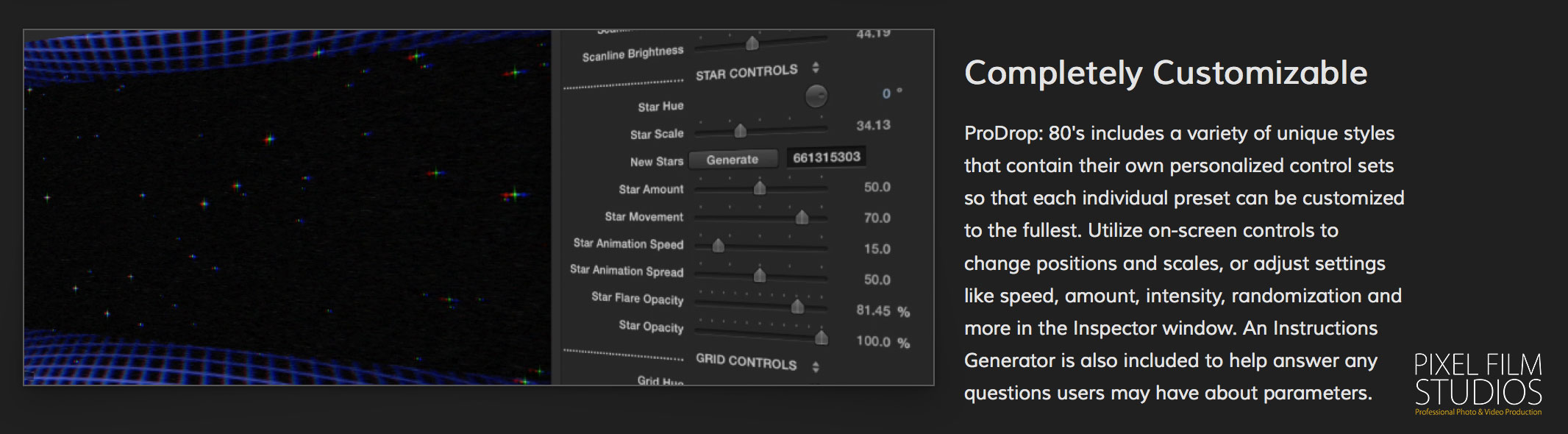
Task: Click the Star Flare Opacity slider handle
Action: (797, 306)
